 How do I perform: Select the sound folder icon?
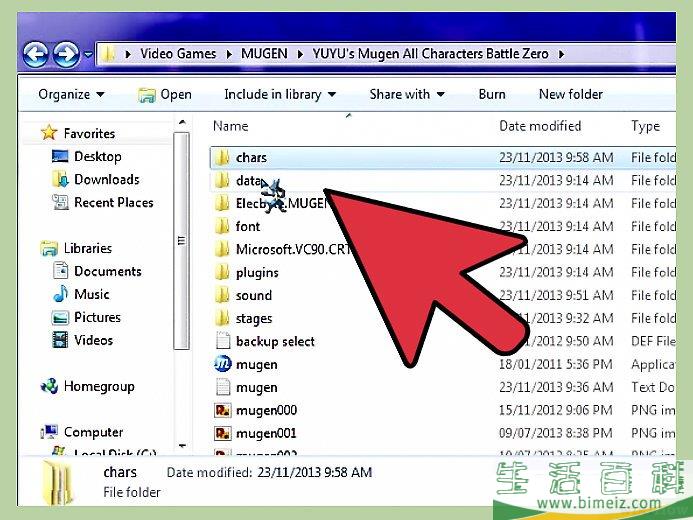pos(222,295)
